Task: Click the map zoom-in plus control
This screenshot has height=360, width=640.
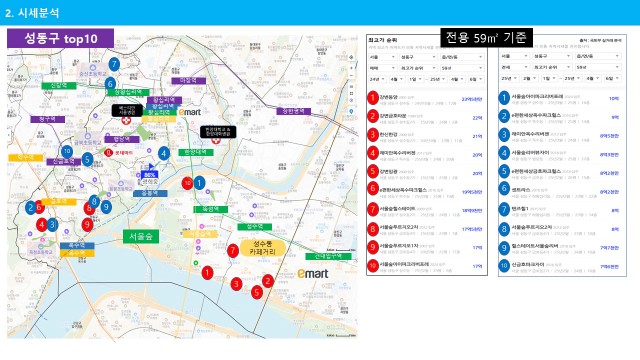Action: 351,68
